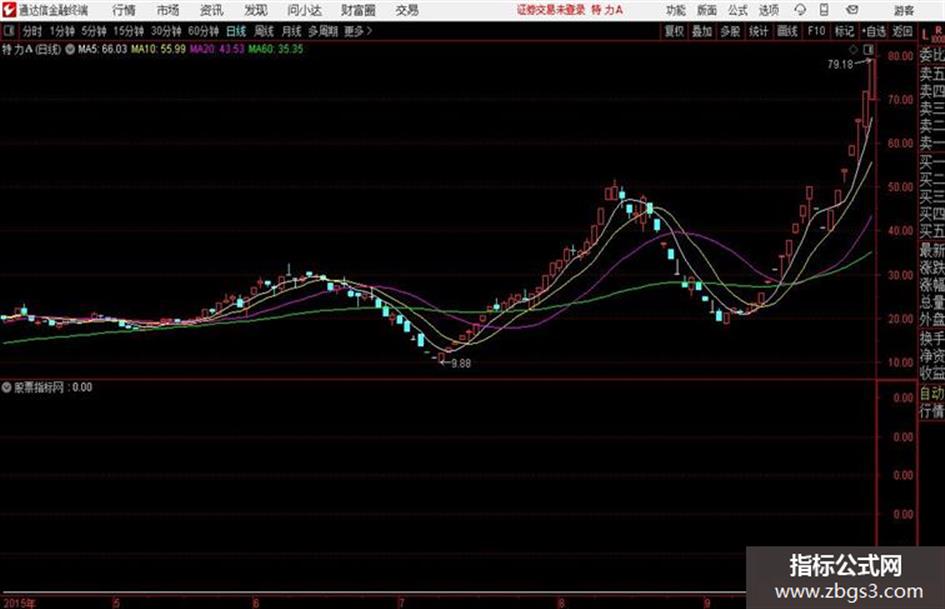
Task: Expand indicator dropdown beside 特力A(日线)
Action: [x=70, y=49]
